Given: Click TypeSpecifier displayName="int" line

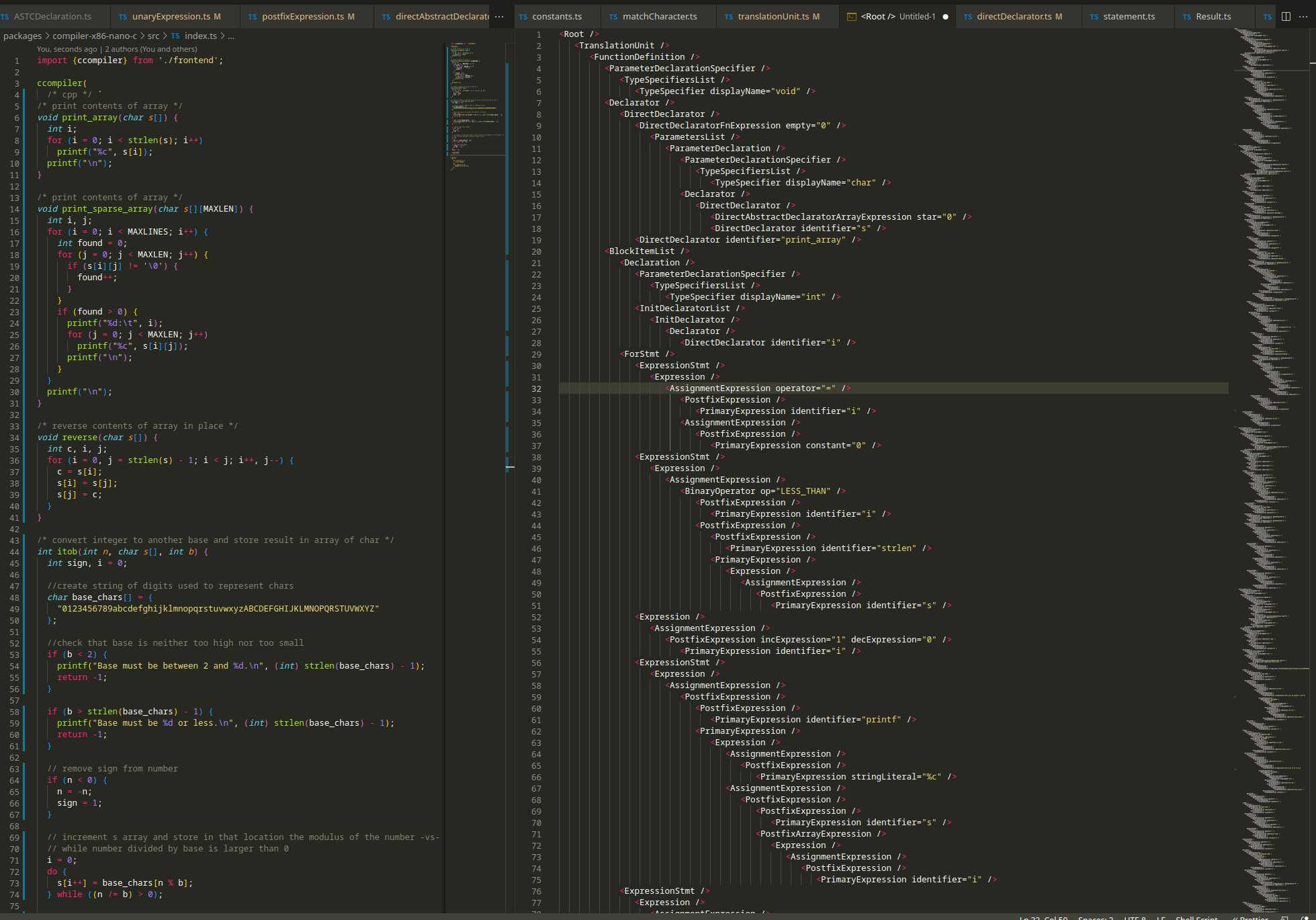Looking at the screenshot, I should pos(753,297).
